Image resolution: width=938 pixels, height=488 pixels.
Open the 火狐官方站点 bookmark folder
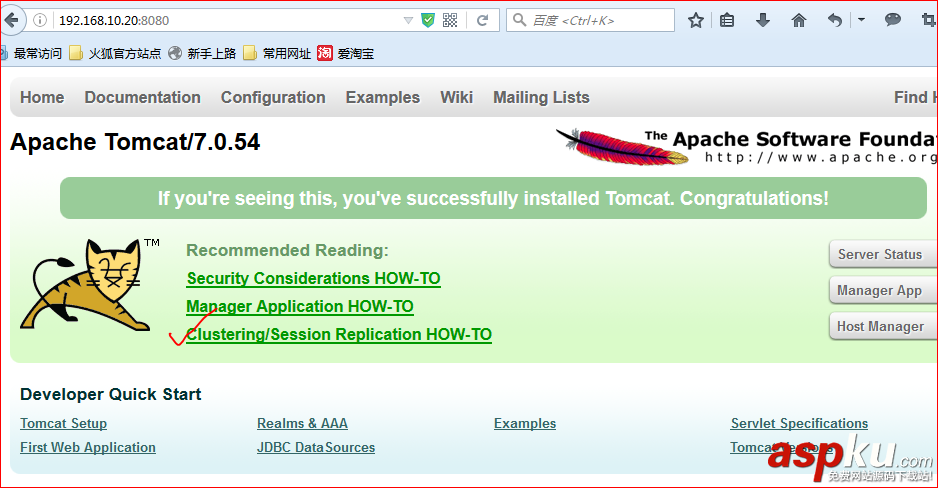[x=115, y=53]
